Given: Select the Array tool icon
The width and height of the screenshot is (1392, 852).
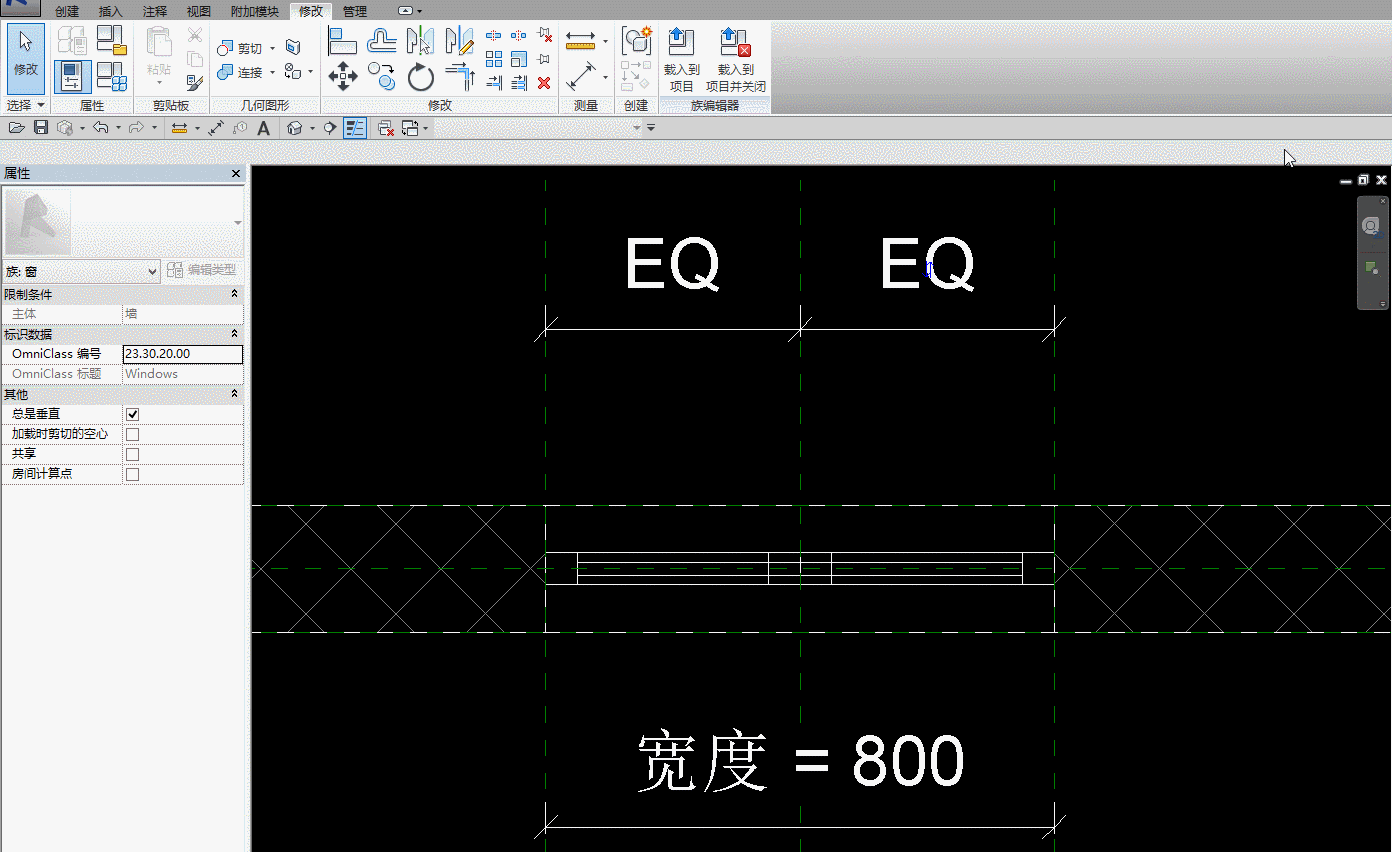Looking at the screenshot, I should 494,59.
